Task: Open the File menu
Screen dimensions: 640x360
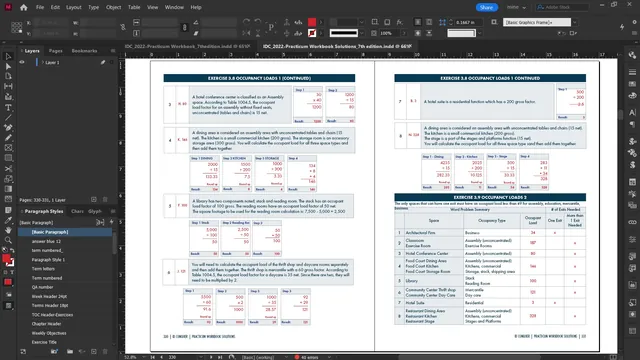Action: [40, 7]
